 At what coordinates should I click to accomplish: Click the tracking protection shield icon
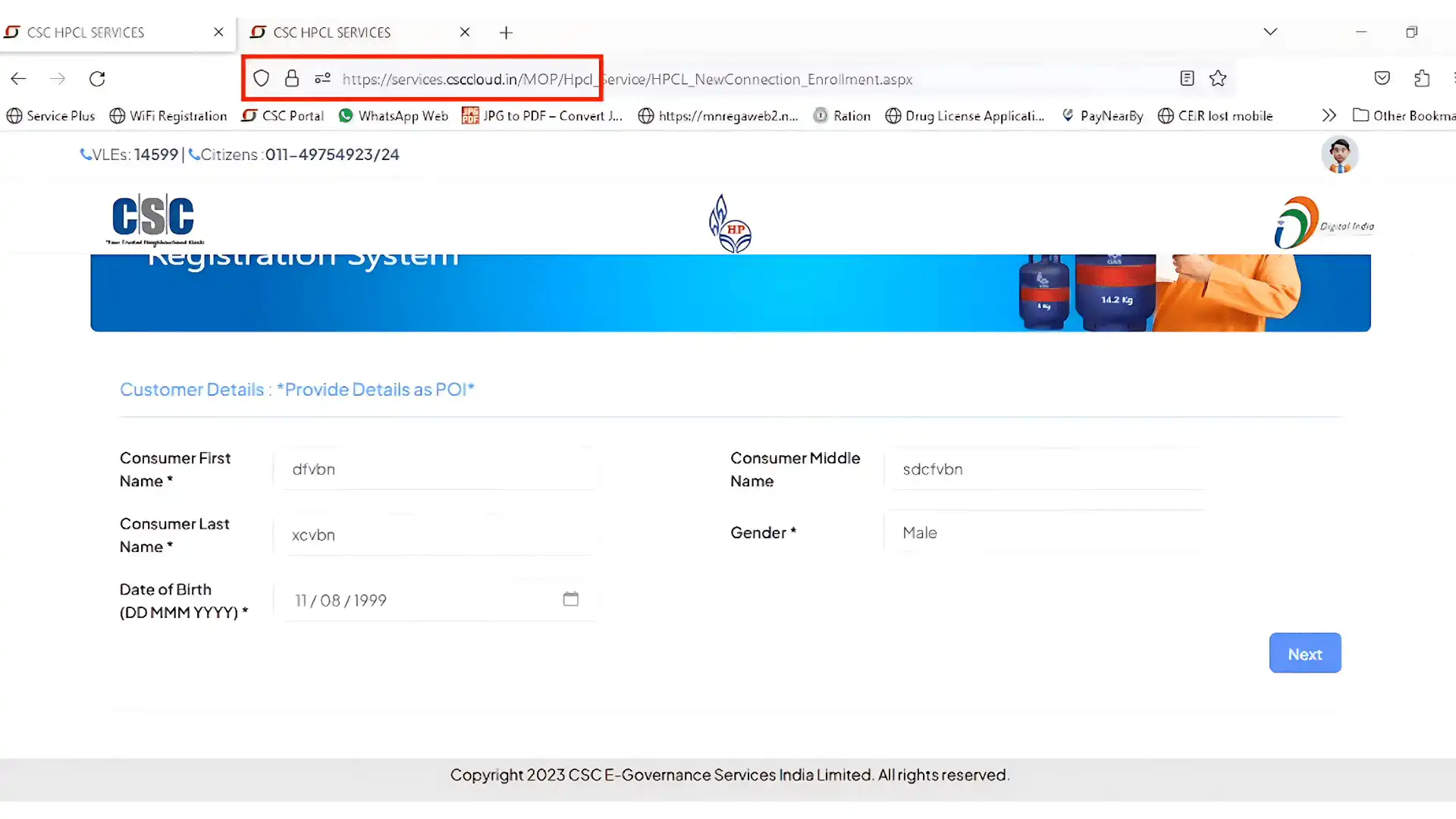point(261,78)
